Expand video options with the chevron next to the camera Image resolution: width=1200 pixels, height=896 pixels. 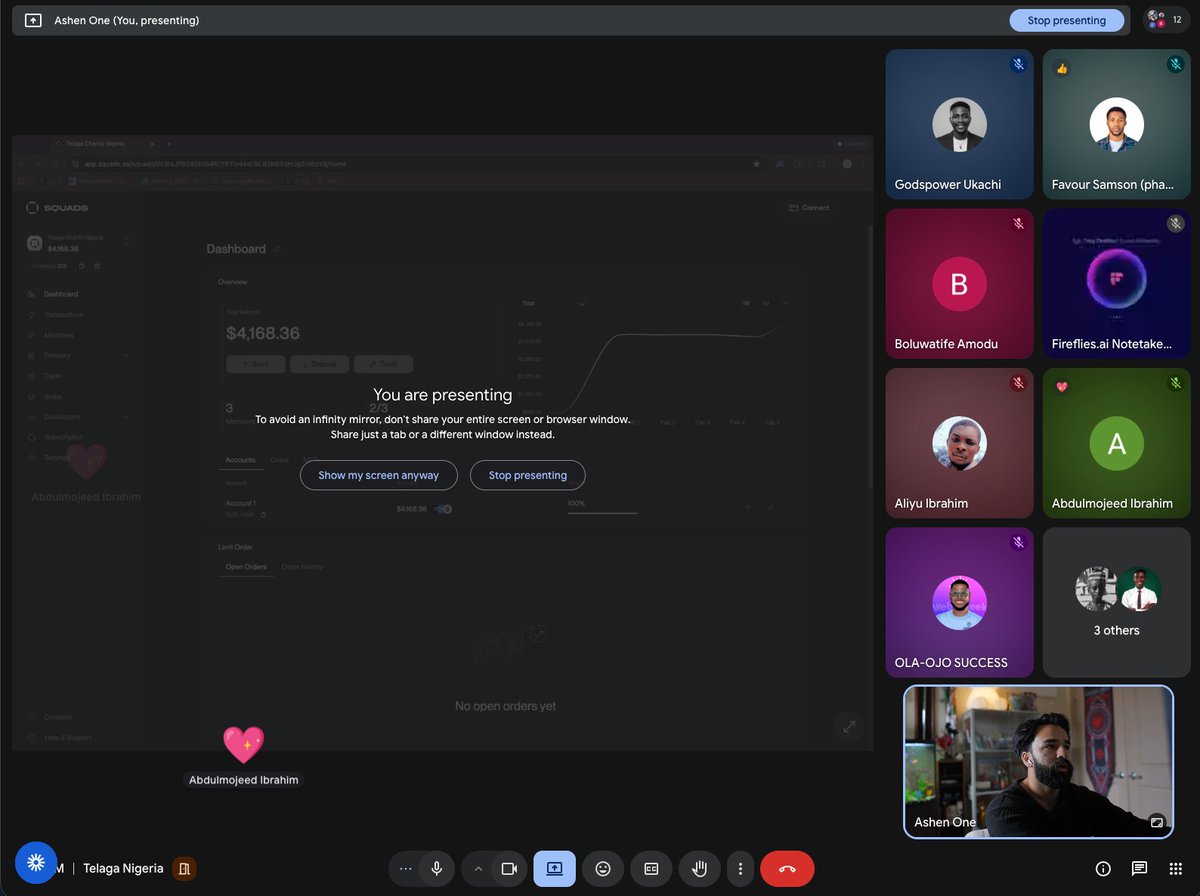coord(478,868)
